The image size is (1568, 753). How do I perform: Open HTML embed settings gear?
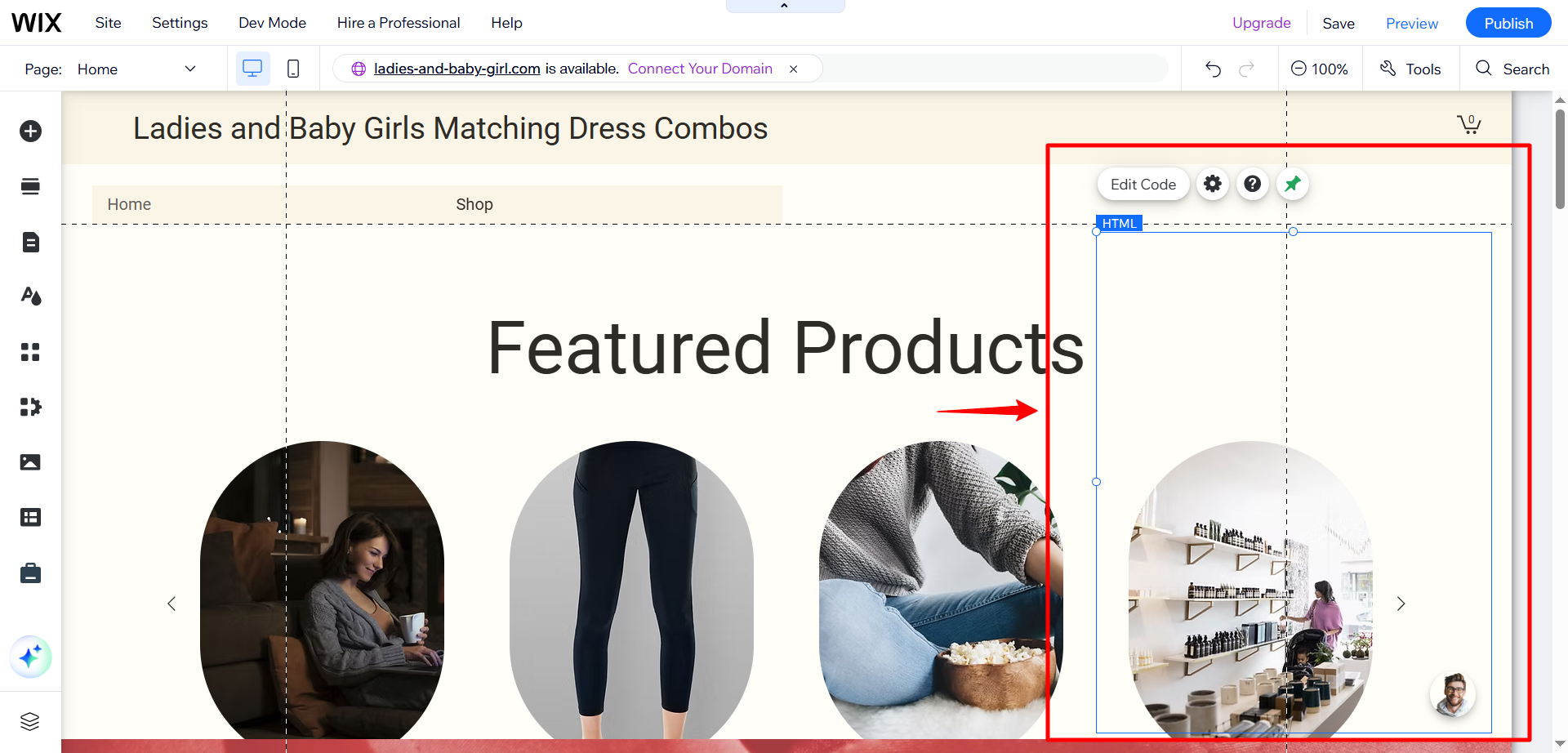click(x=1213, y=184)
